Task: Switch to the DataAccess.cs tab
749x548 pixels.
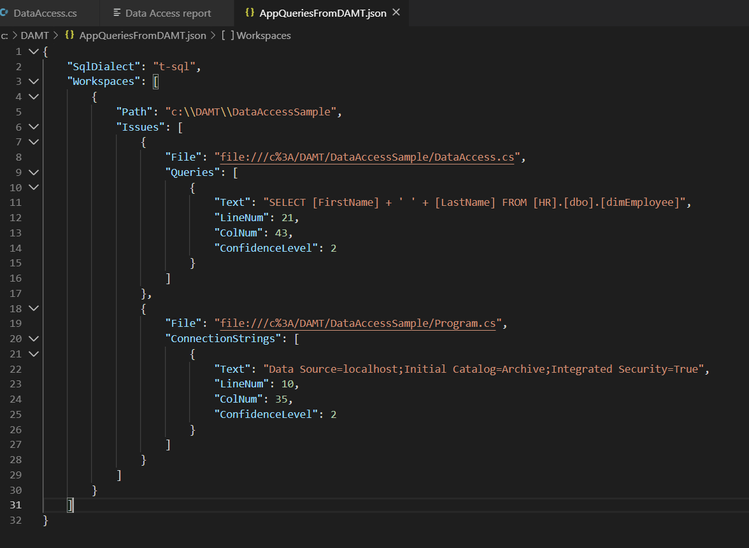Action: pos(44,13)
